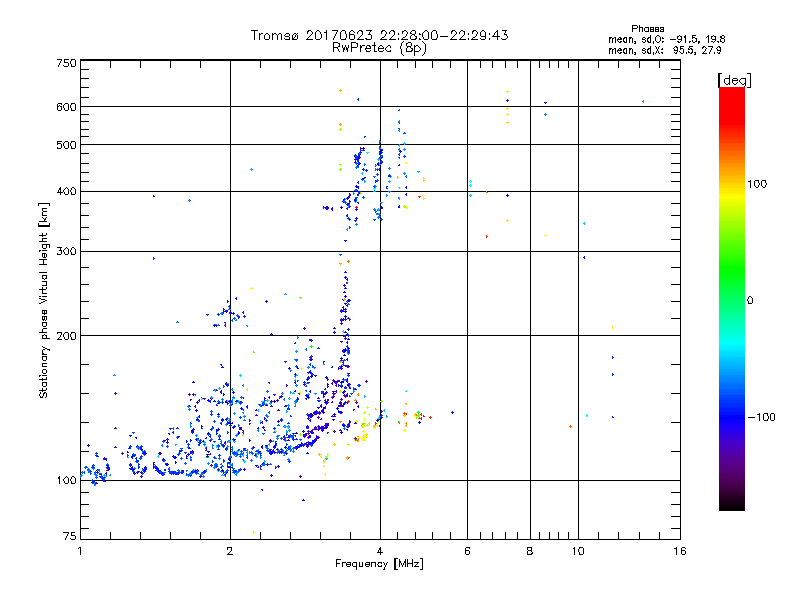Click the 'mean, sd,X: 95.5, 27.9' statistic
800x600 pixels.
664,50
